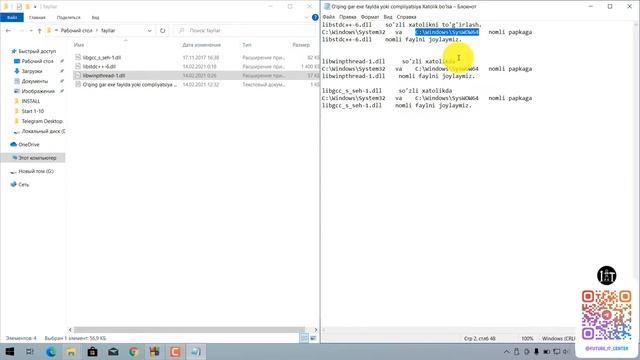
Task: Open Изображения in the navigation pane
Action: tap(38, 91)
